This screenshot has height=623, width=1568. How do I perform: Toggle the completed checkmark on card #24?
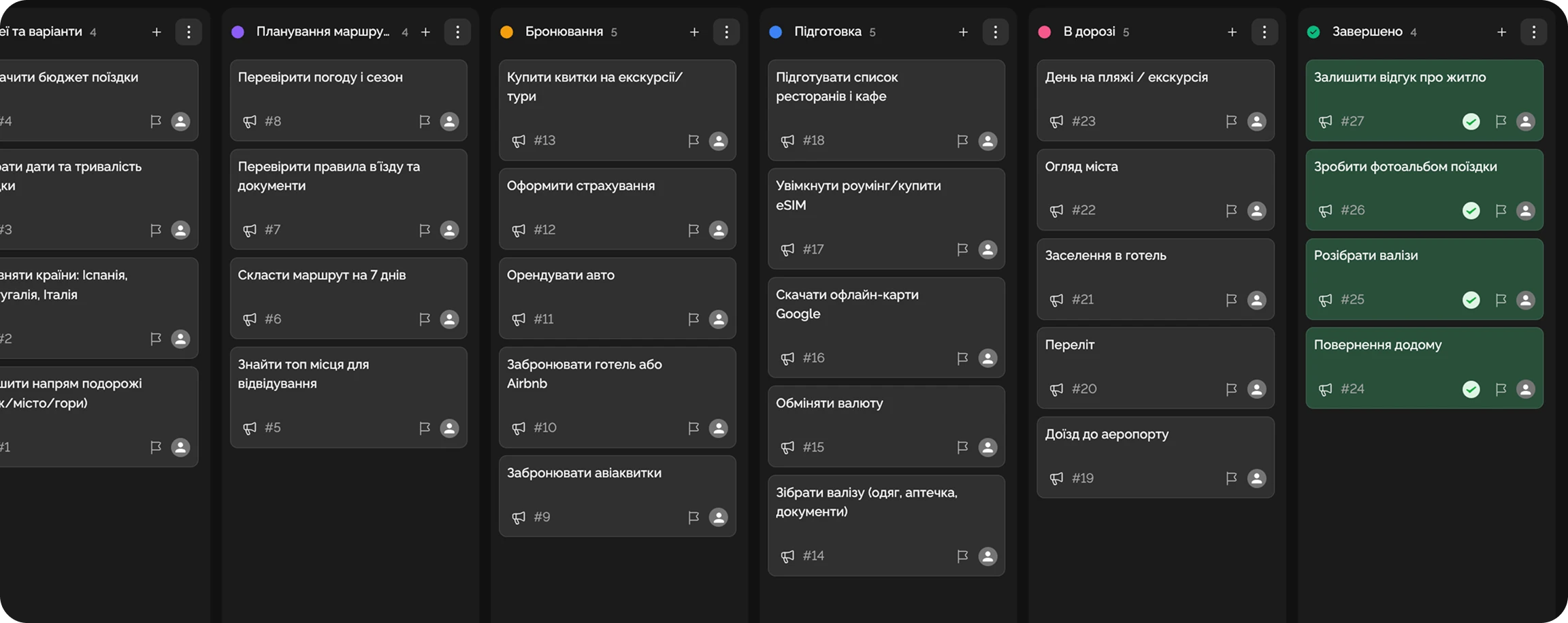click(1471, 389)
